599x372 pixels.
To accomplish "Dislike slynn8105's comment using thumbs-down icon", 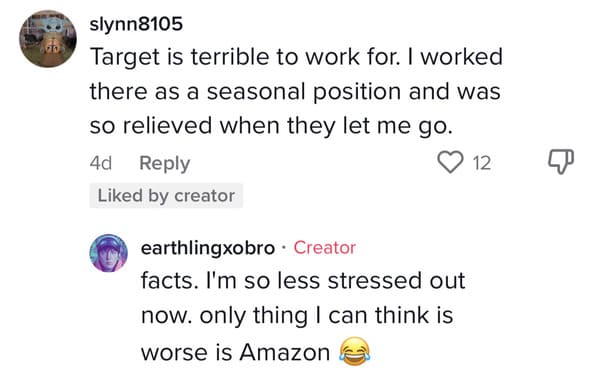I will [561, 162].
